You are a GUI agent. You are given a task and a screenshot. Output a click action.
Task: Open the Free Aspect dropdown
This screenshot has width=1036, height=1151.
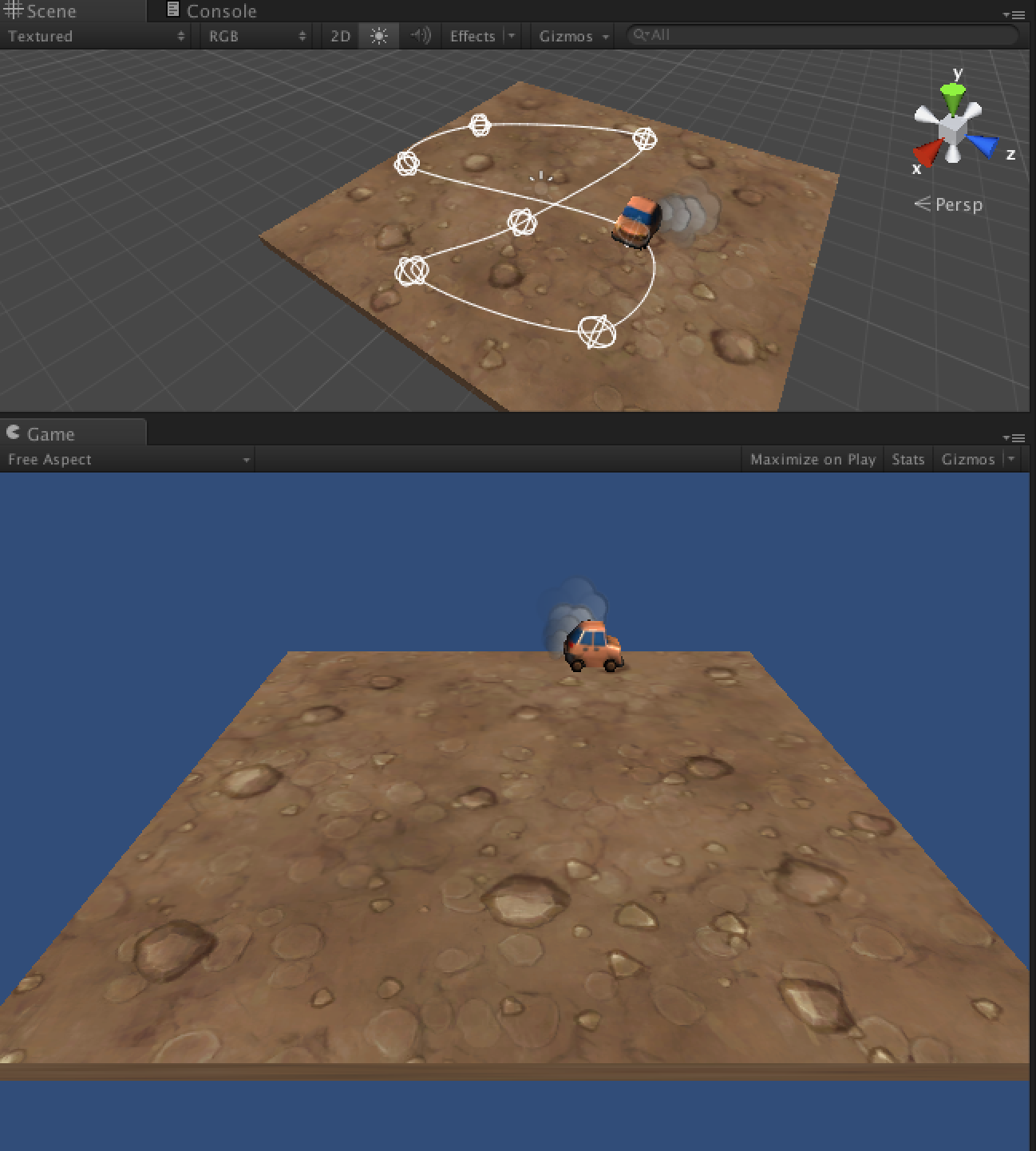(x=128, y=459)
